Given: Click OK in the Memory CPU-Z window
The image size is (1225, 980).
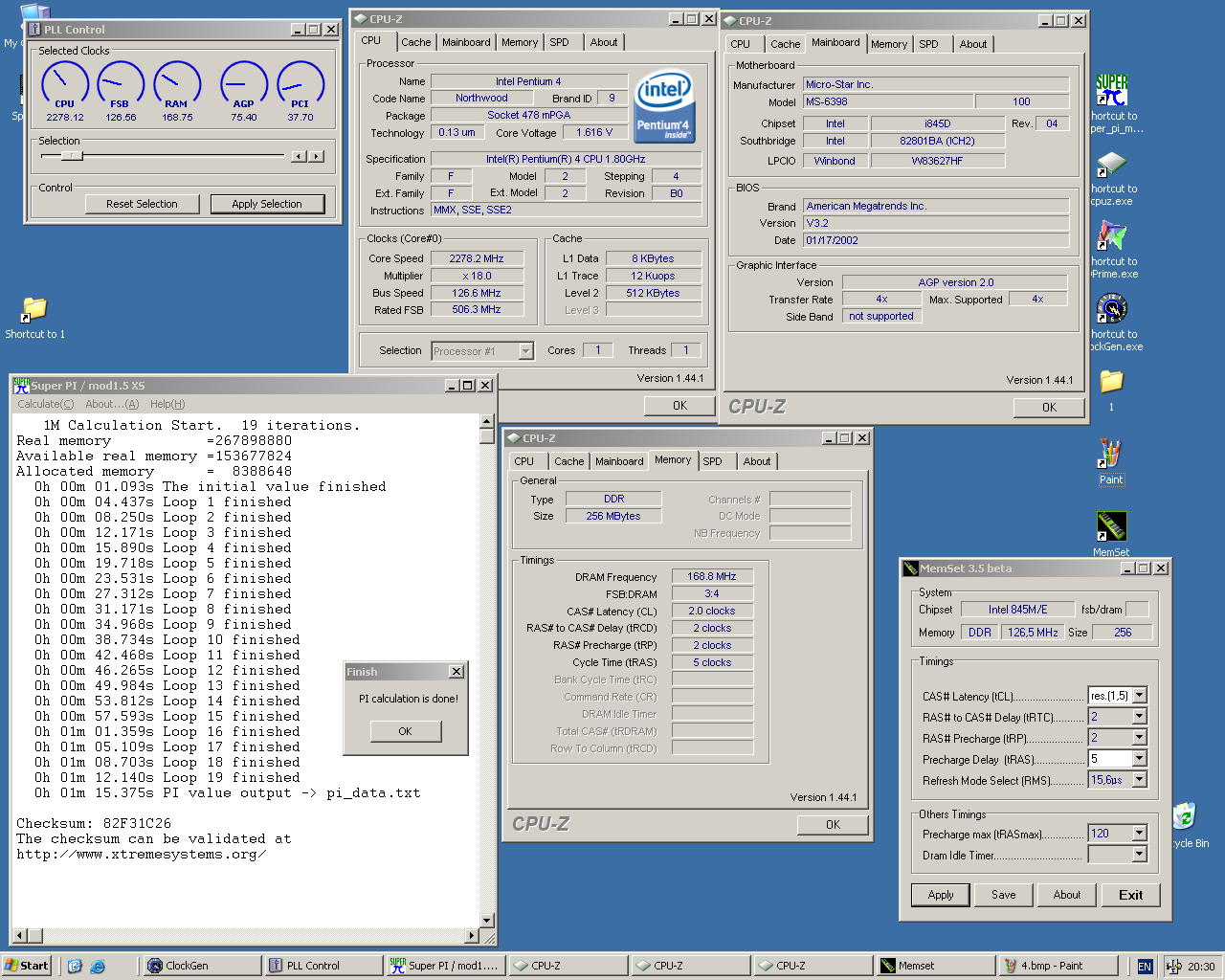Looking at the screenshot, I should (834, 824).
